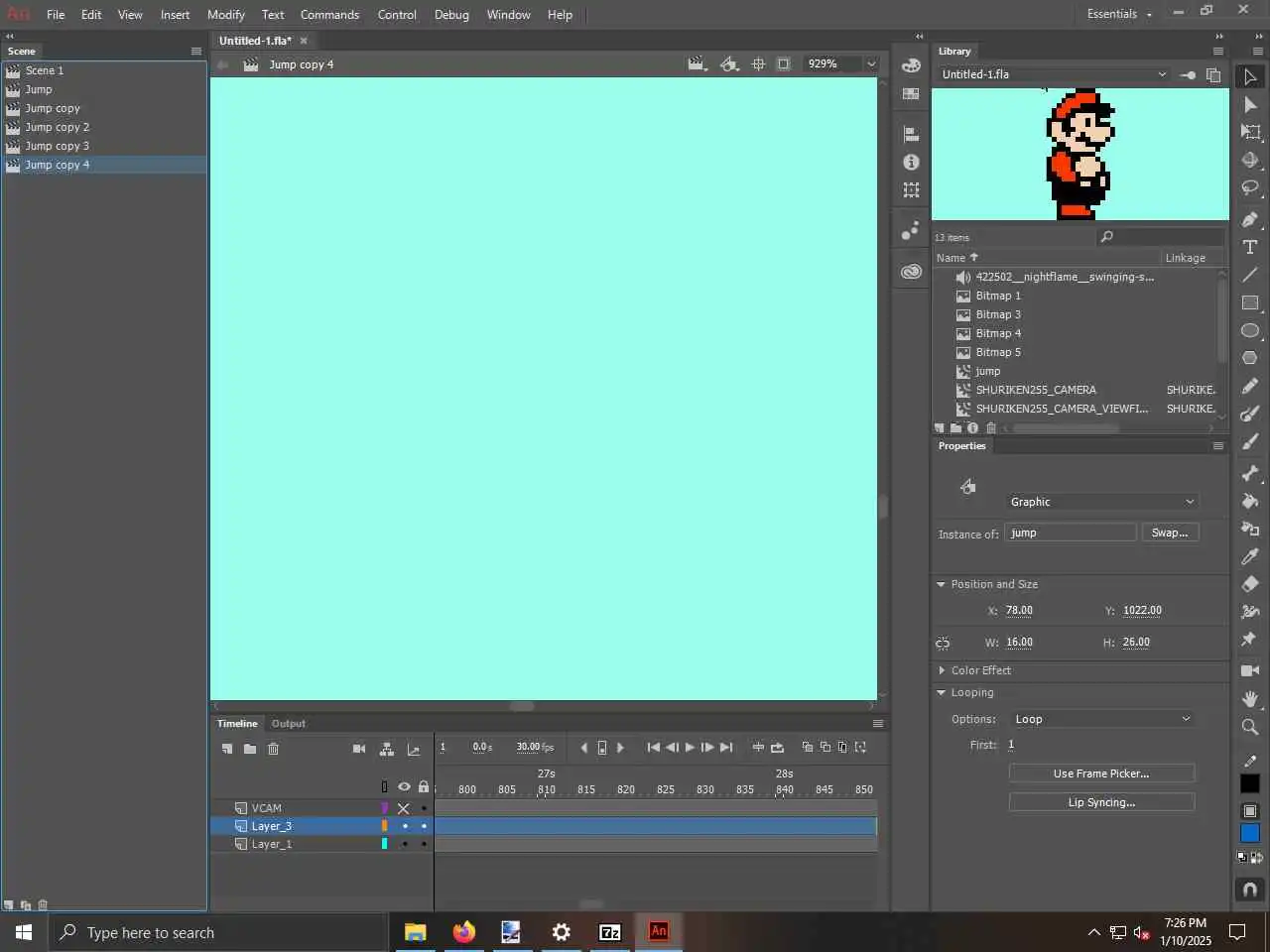1270x952 pixels.
Task: Click the Add Camera icon in timeline
Action: pyautogui.click(x=359, y=749)
